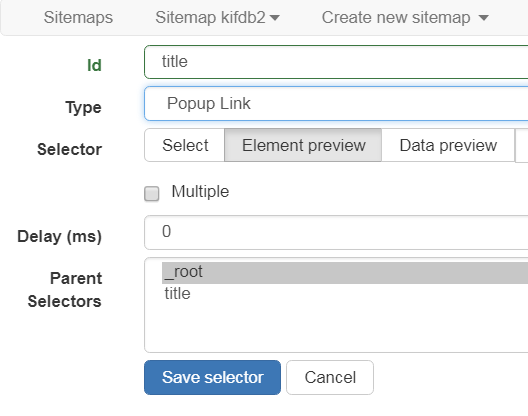Open the Type dropdown showing Popup Link
The width and height of the screenshot is (528, 416).
[336, 104]
